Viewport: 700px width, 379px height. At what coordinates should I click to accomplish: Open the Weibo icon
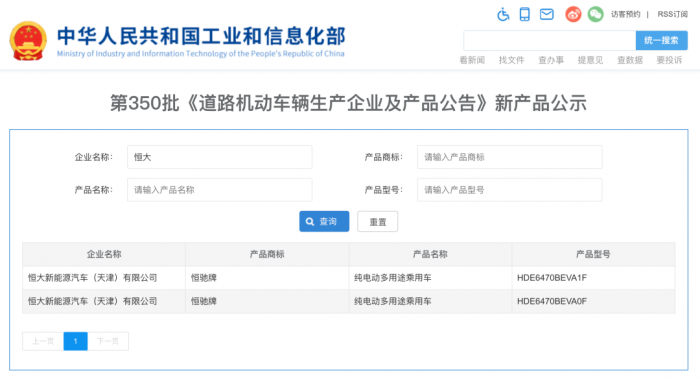[x=573, y=14]
